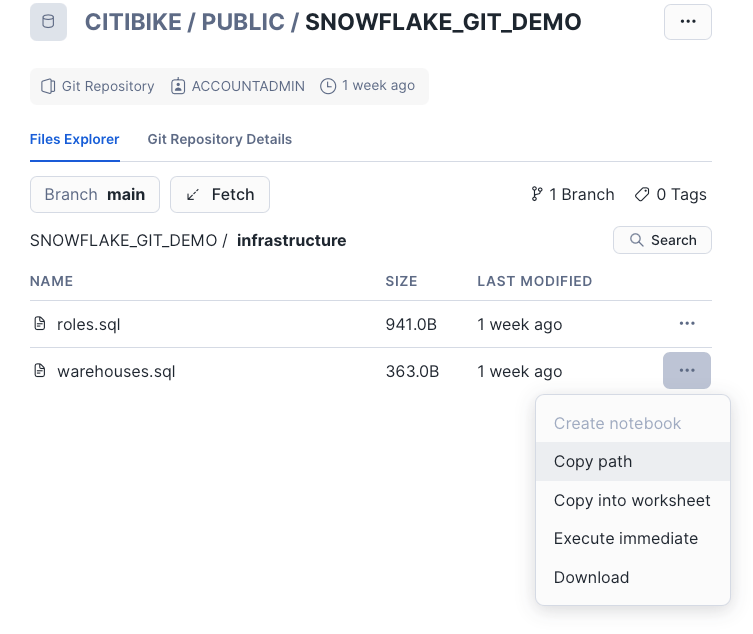Open the warehouses.sql file

(x=115, y=371)
